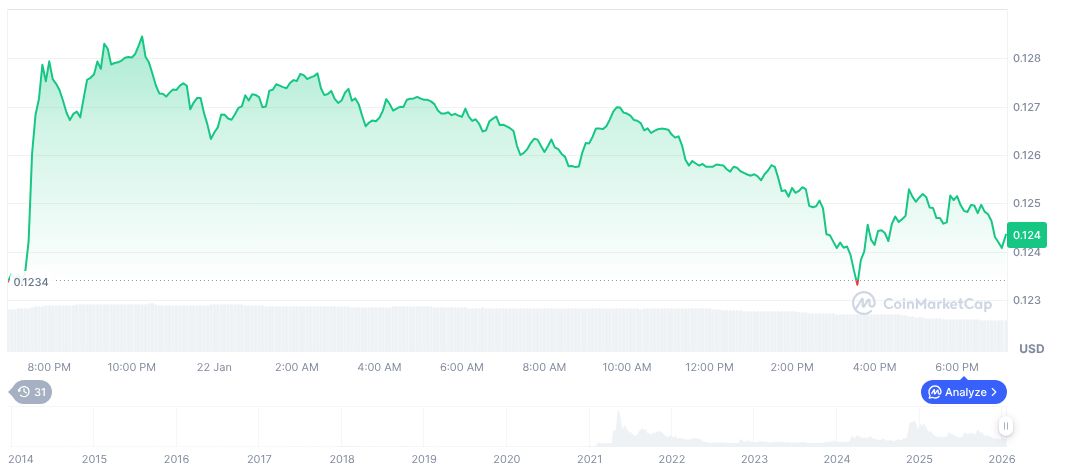
Task: Jump to 2014 on the overview timeline
Action: click(20, 459)
